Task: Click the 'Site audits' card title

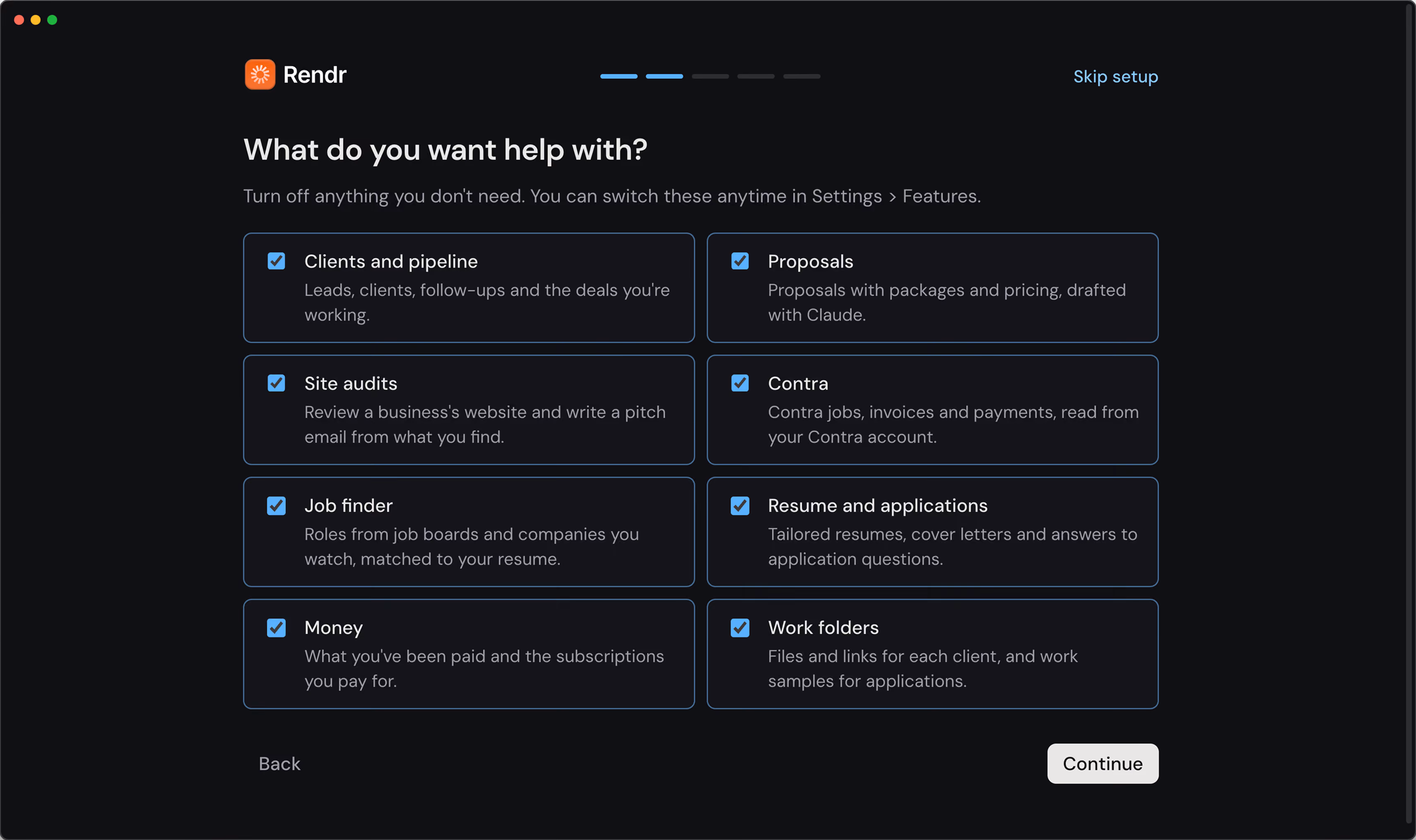Action: [351, 383]
